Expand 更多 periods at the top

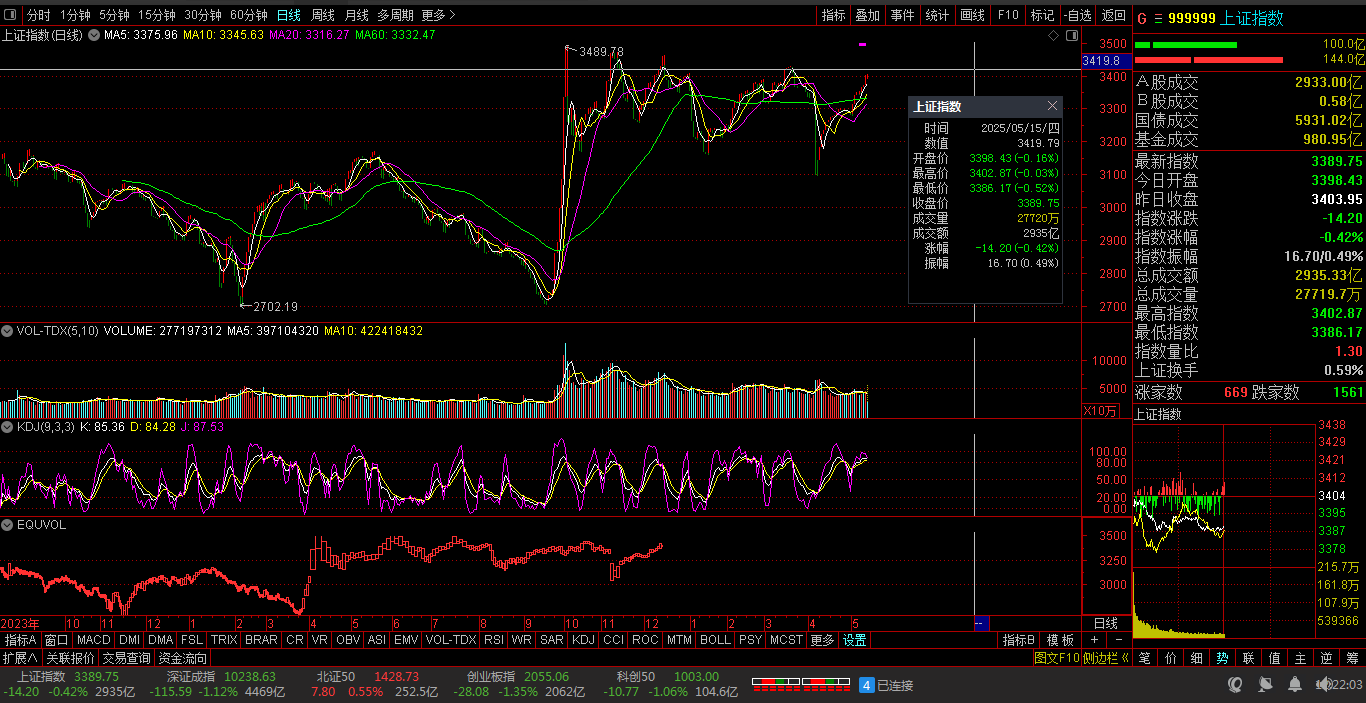(x=438, y=15)
